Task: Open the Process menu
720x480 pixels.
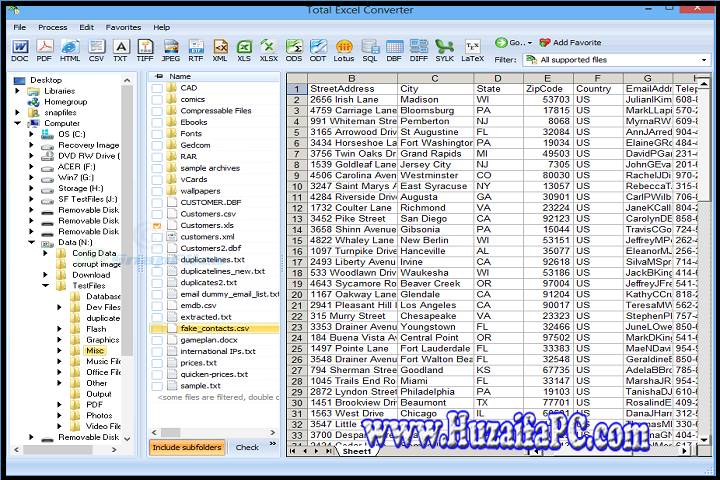Action: [53, 28]
